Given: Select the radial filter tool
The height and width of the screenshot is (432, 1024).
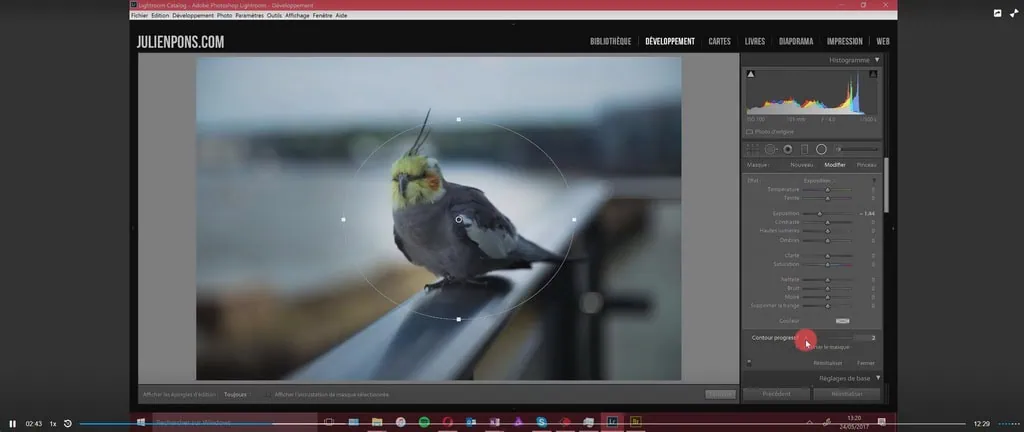Looking at the screenshot, I should click(x=821, y=148).
